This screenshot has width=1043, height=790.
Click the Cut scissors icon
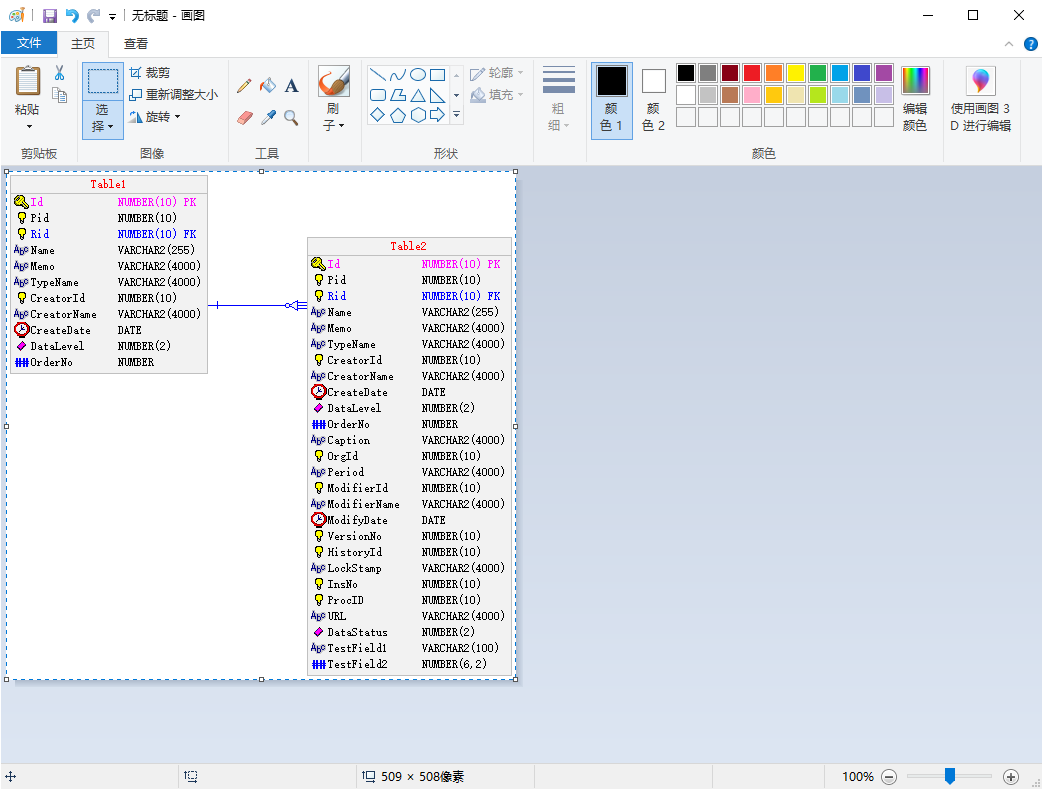[x=59, y=72]
